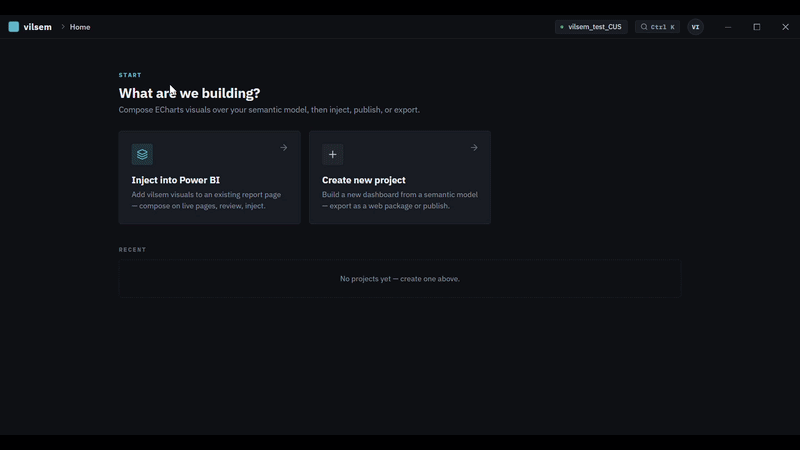Viewport: 800px width, 450px height.
Task: Open the vilsem_test_CUS connection selector
Action: pos(591,27)
